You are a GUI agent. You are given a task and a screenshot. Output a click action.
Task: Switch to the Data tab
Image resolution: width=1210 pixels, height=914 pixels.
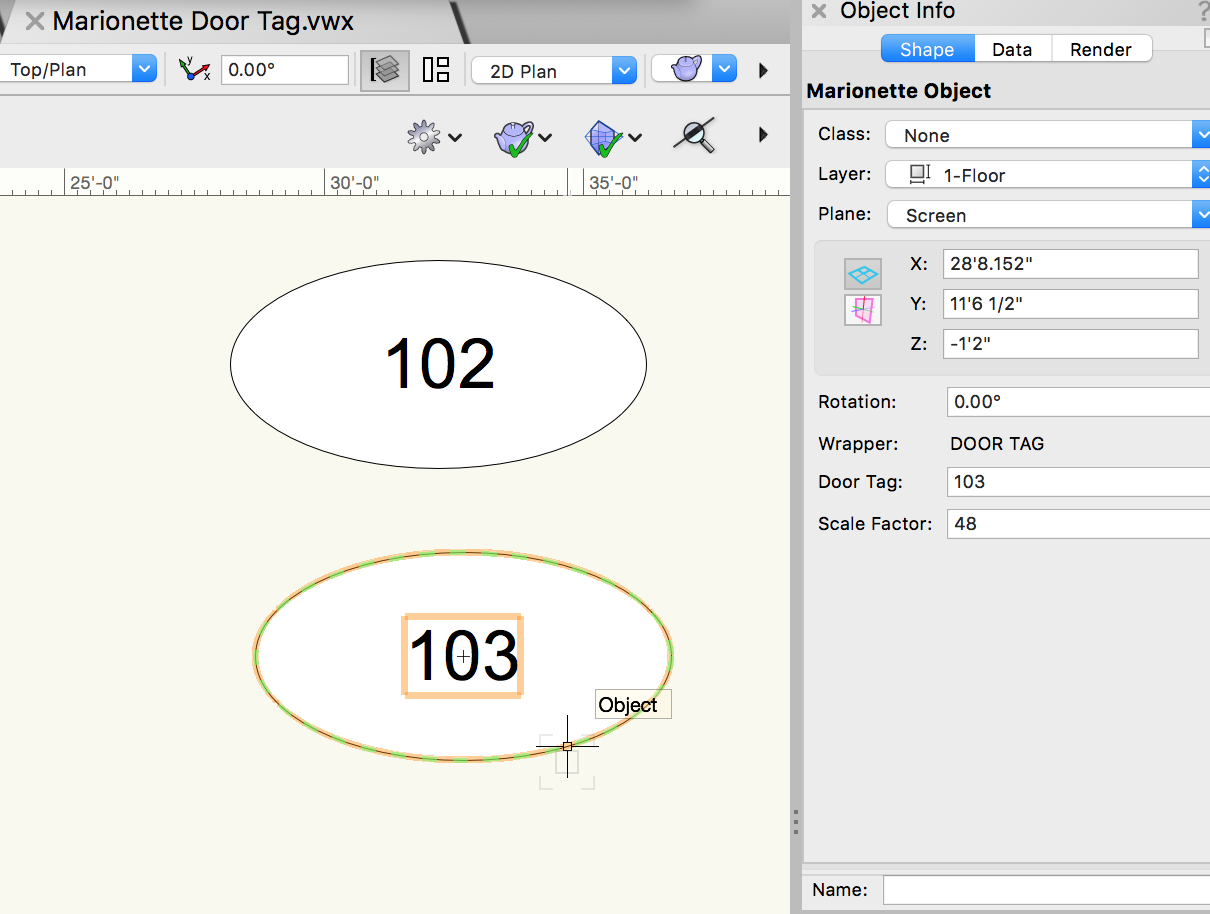(x=1011, y=49)
